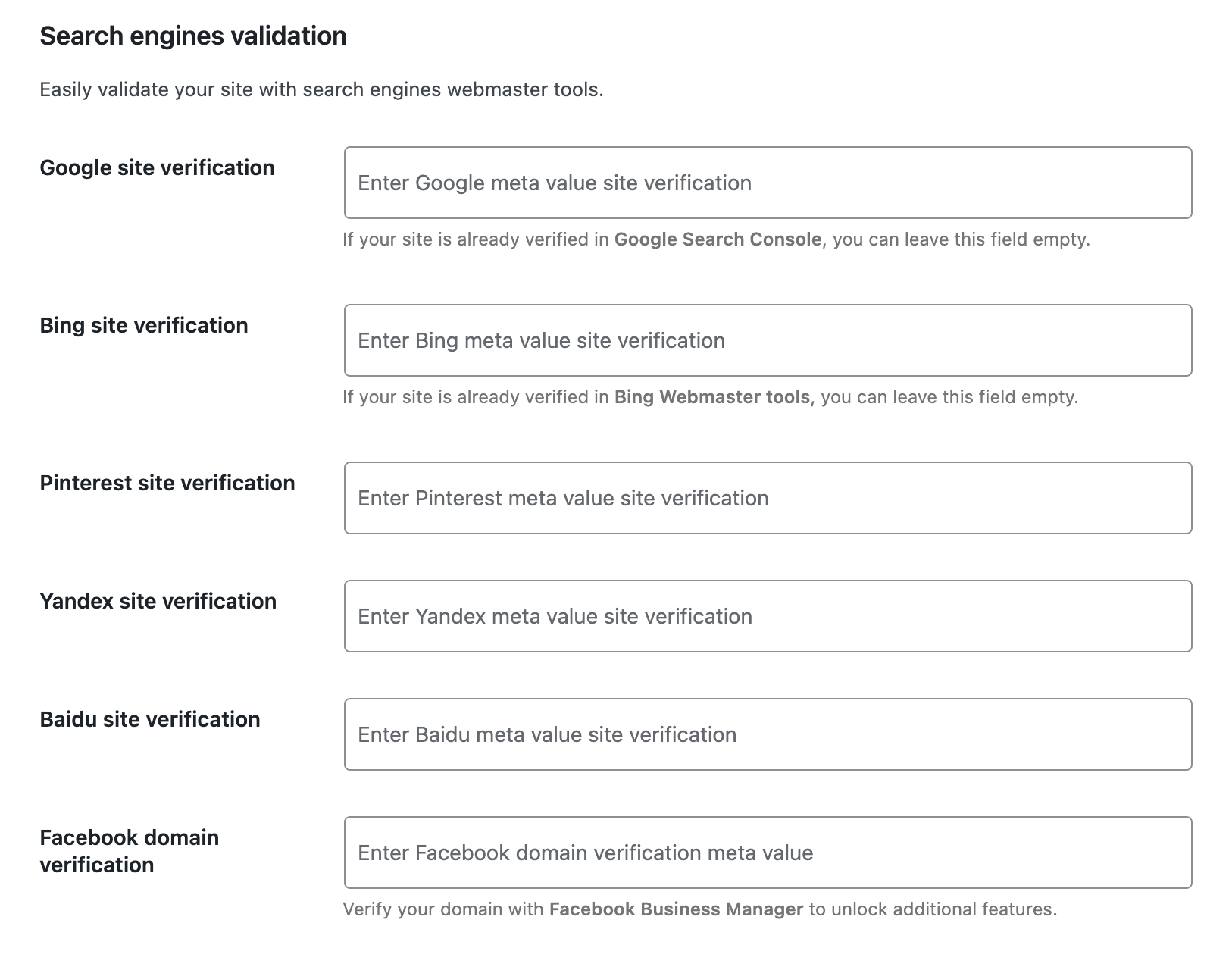Viewport: 1232px width, 967px height.
Task: Click the Google site verification input field
Action: 768,183
